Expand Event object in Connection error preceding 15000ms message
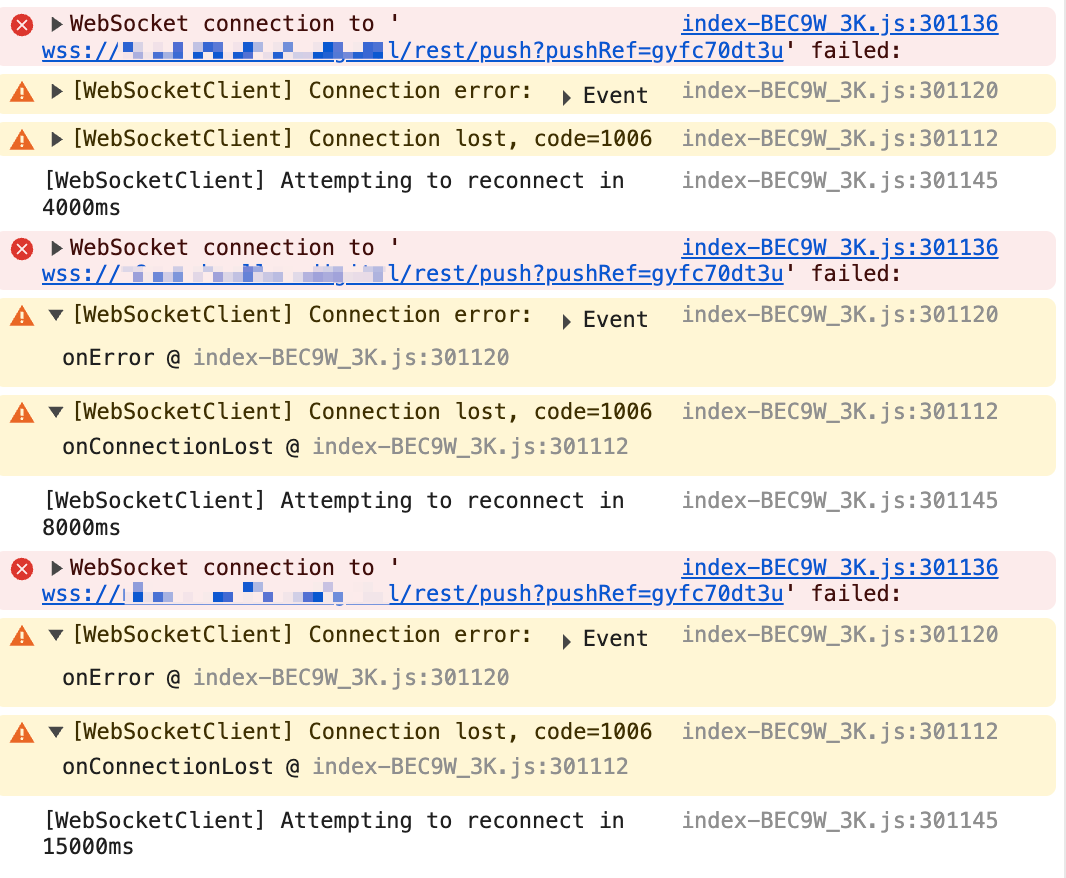The width and height of the screenshot is (1066, 878). [566, 641]
